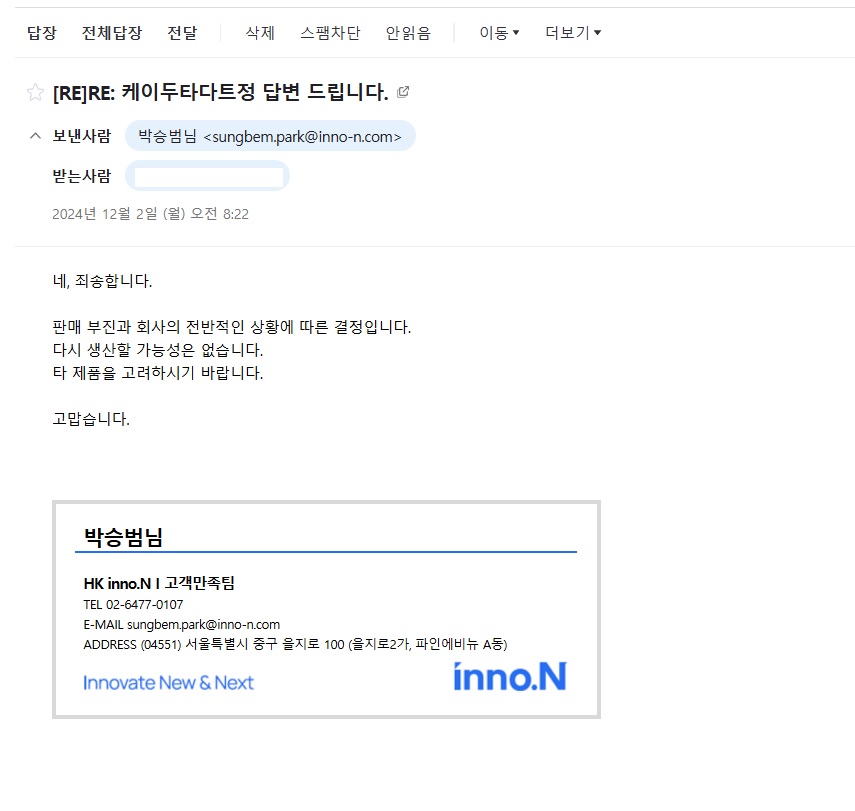Screen dimensions: 855x811
Task: Collapse sender details chevron
Action: click(x=35, y=136)
